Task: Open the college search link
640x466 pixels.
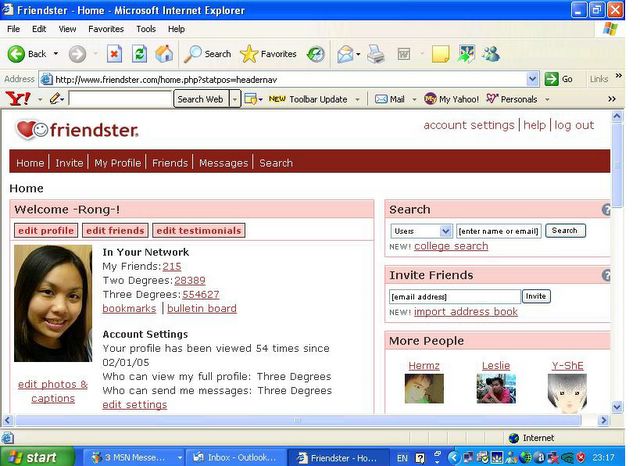Action: click(451, 246)
